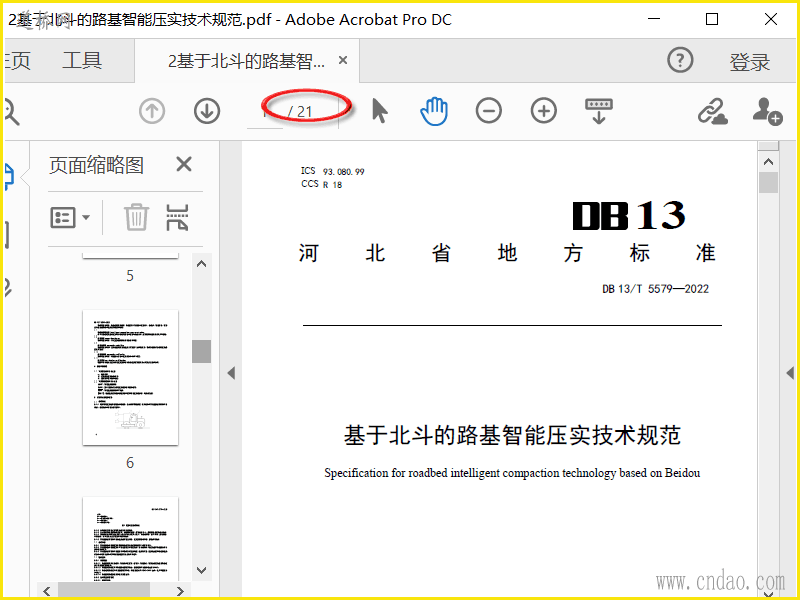This screenshot has height=600, width=800.
Task: Select the page 6 thumbnail
Action: [x=131, y=377]
